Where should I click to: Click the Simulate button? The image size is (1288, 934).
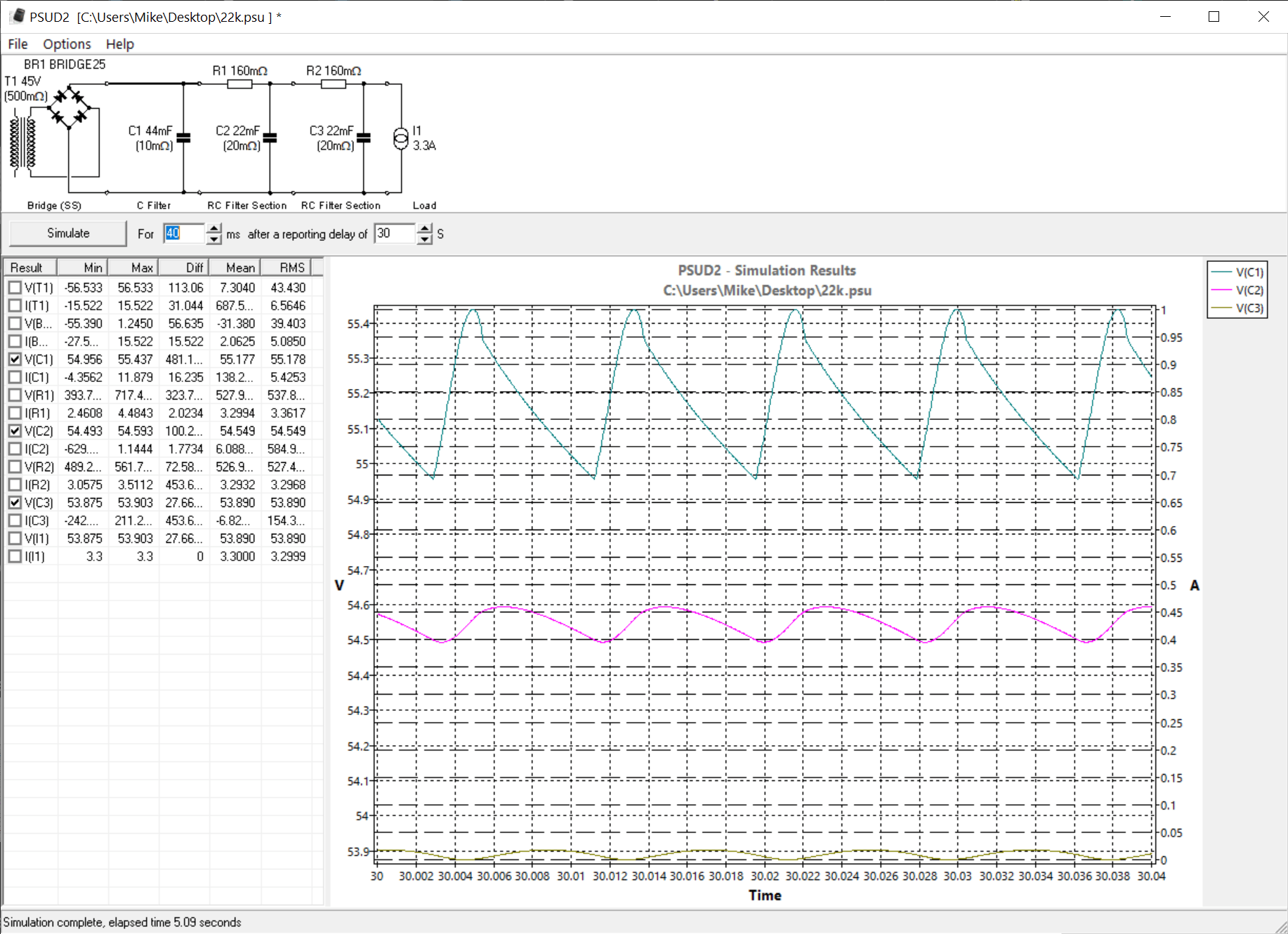click(68, 233)
